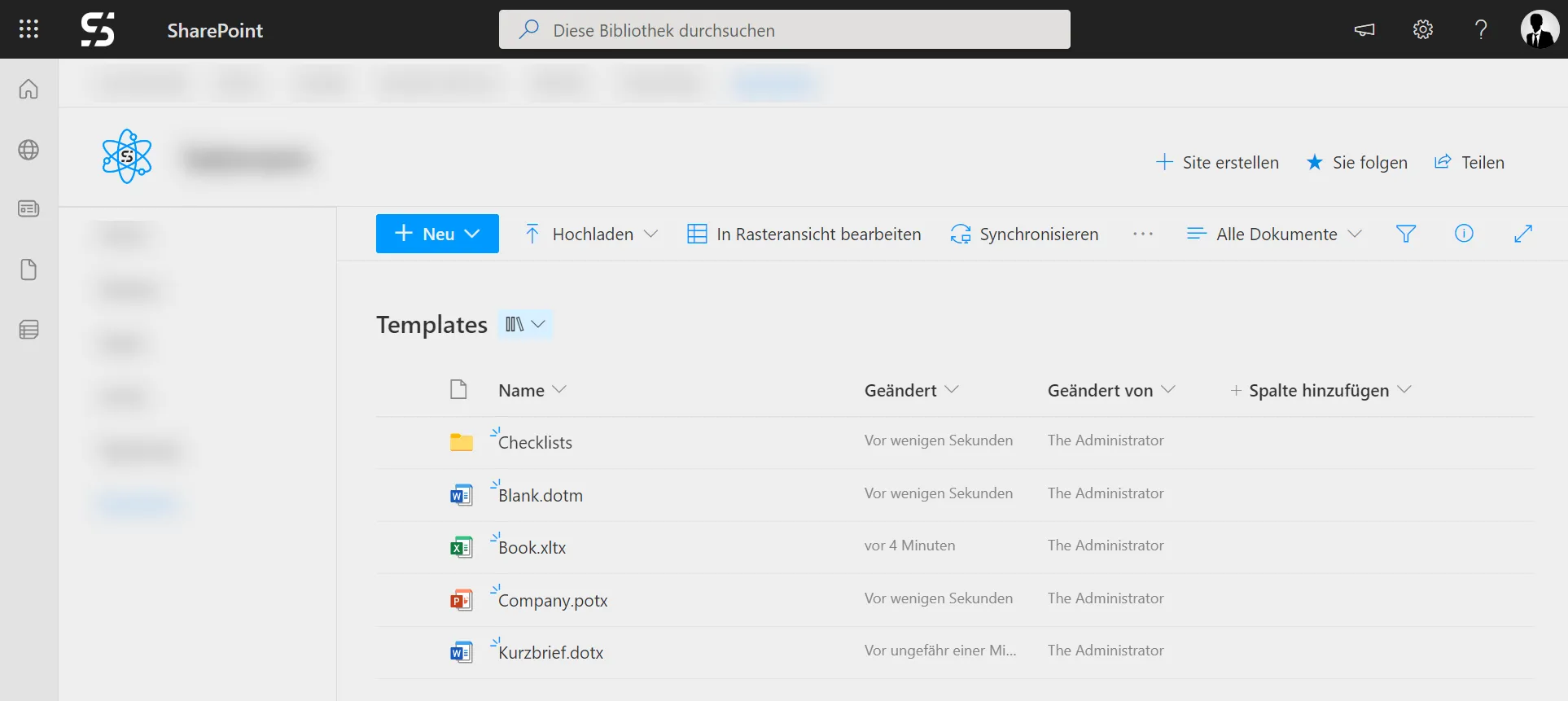Open the more actions ellipsis in toolbar

point(1143,234)
